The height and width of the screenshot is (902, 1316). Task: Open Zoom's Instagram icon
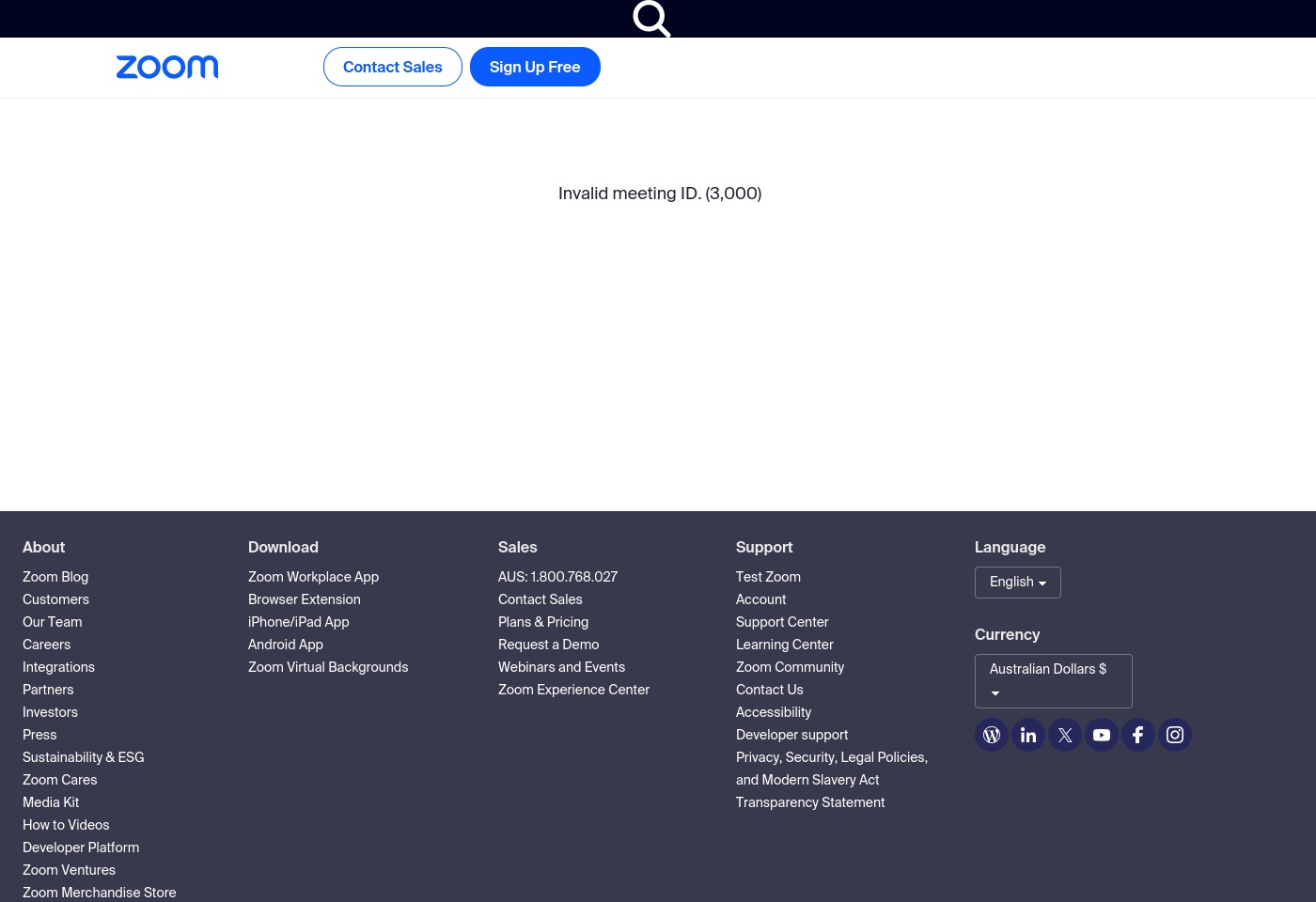(x=1175, y=735)
